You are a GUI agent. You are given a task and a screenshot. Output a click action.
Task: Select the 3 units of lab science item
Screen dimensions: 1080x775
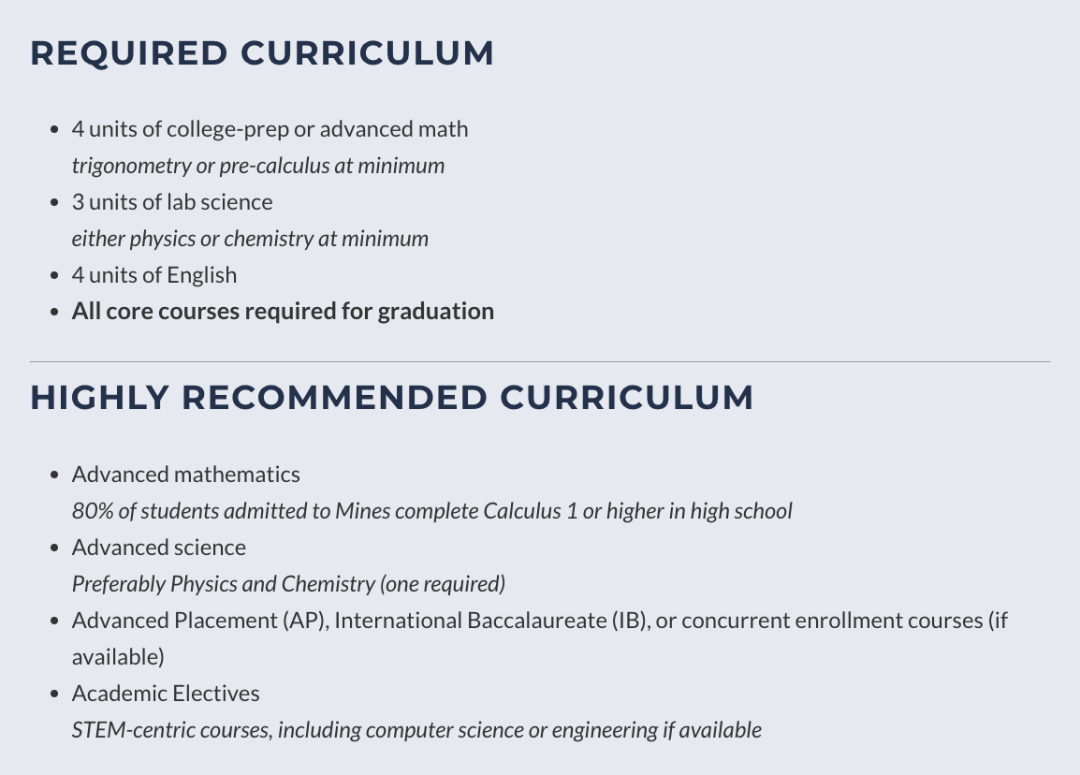click(172, 202)
